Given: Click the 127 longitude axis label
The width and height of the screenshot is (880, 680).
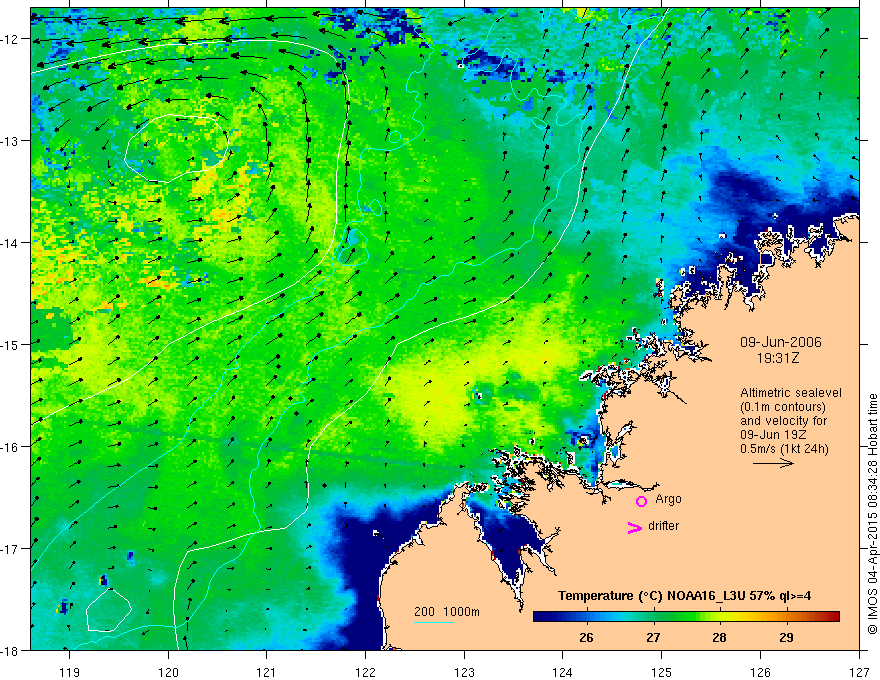Looking at the screenshot, I should (859, 673).
